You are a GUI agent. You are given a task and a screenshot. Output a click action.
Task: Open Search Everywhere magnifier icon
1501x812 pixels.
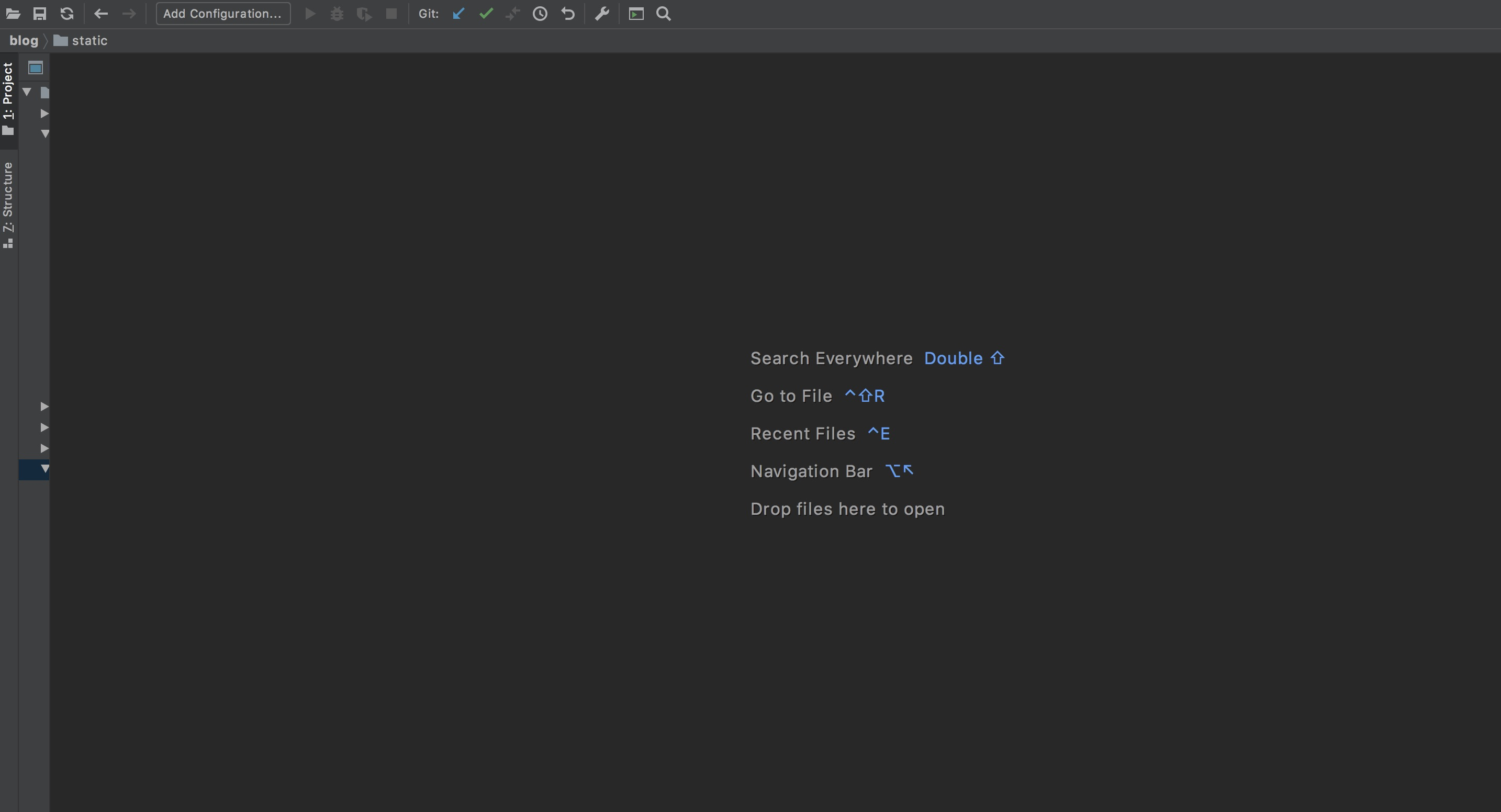tap(664, 14)
